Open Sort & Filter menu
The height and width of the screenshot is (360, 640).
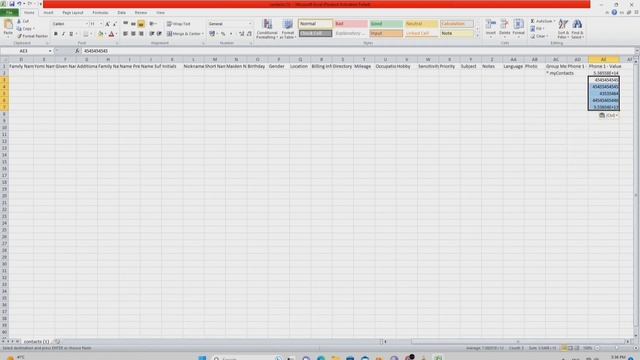pos(563,29)
